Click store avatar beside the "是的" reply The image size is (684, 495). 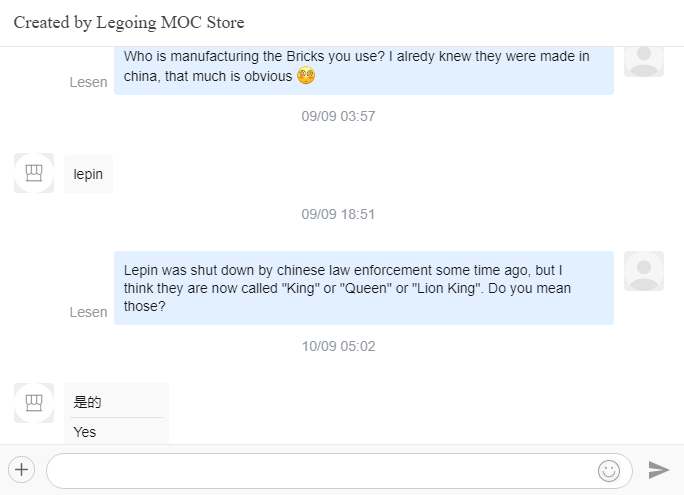click(34, 402)
